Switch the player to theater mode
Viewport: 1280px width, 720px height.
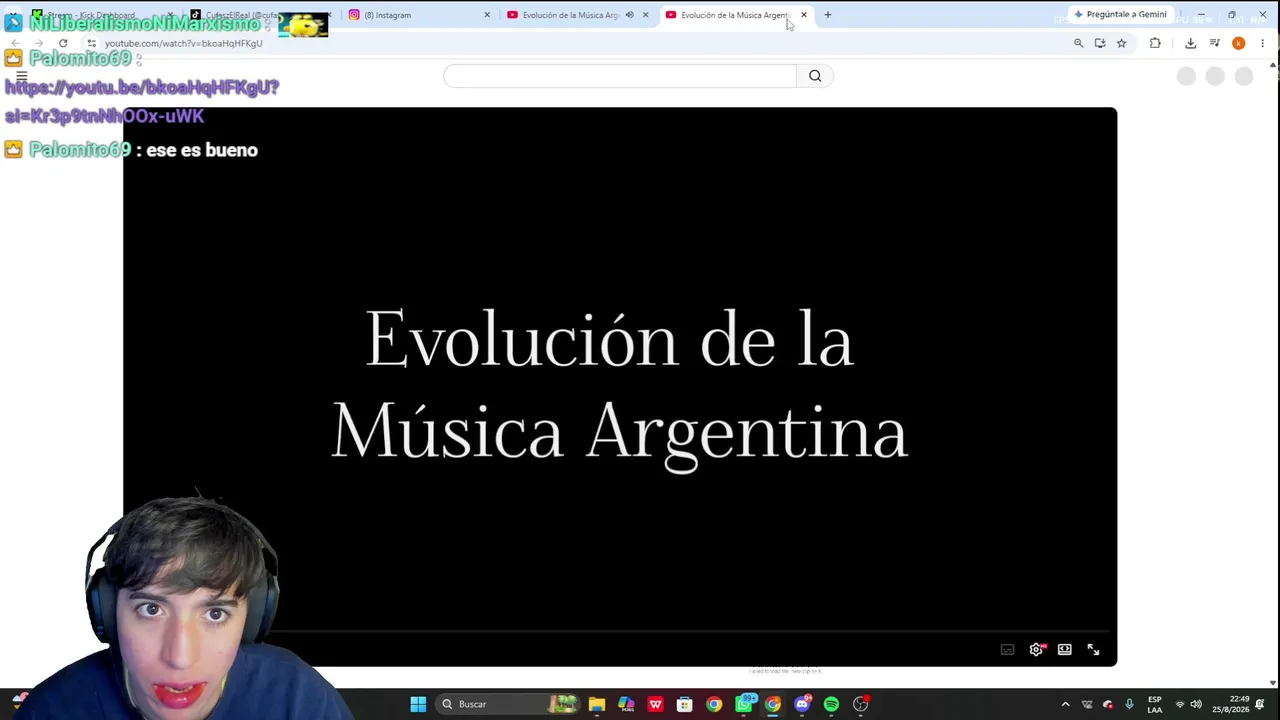(1064, 650)
